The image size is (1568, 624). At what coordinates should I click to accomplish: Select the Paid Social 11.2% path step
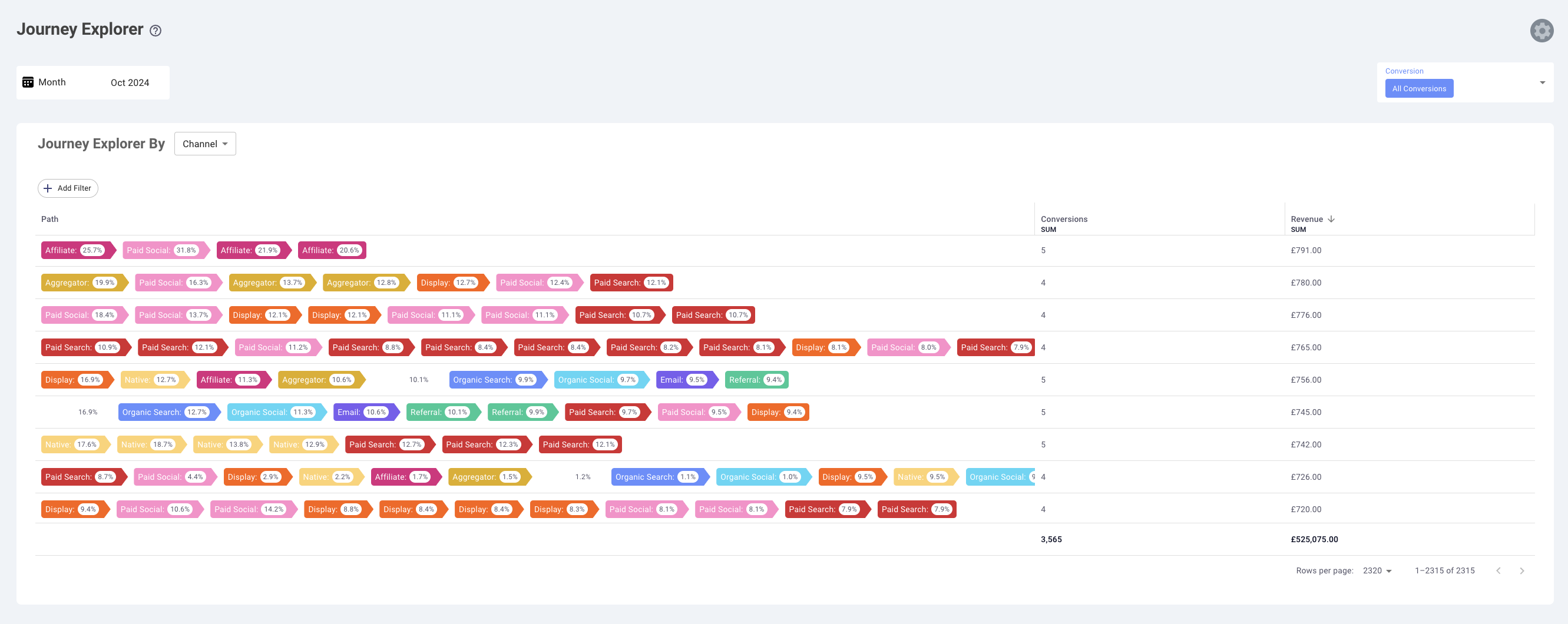pos(278,347)
